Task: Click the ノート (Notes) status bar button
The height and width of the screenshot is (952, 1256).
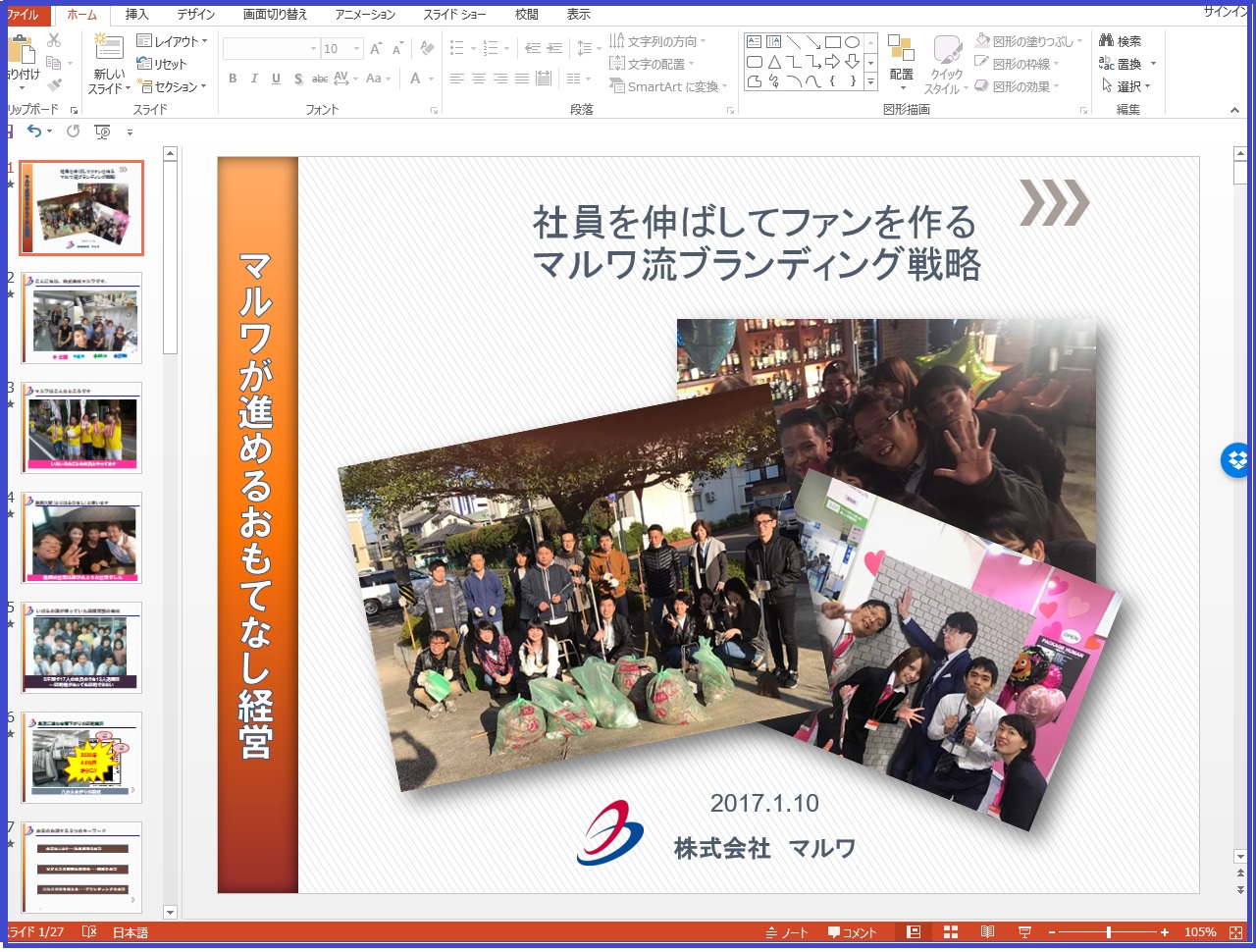Action: coord(787,932)
